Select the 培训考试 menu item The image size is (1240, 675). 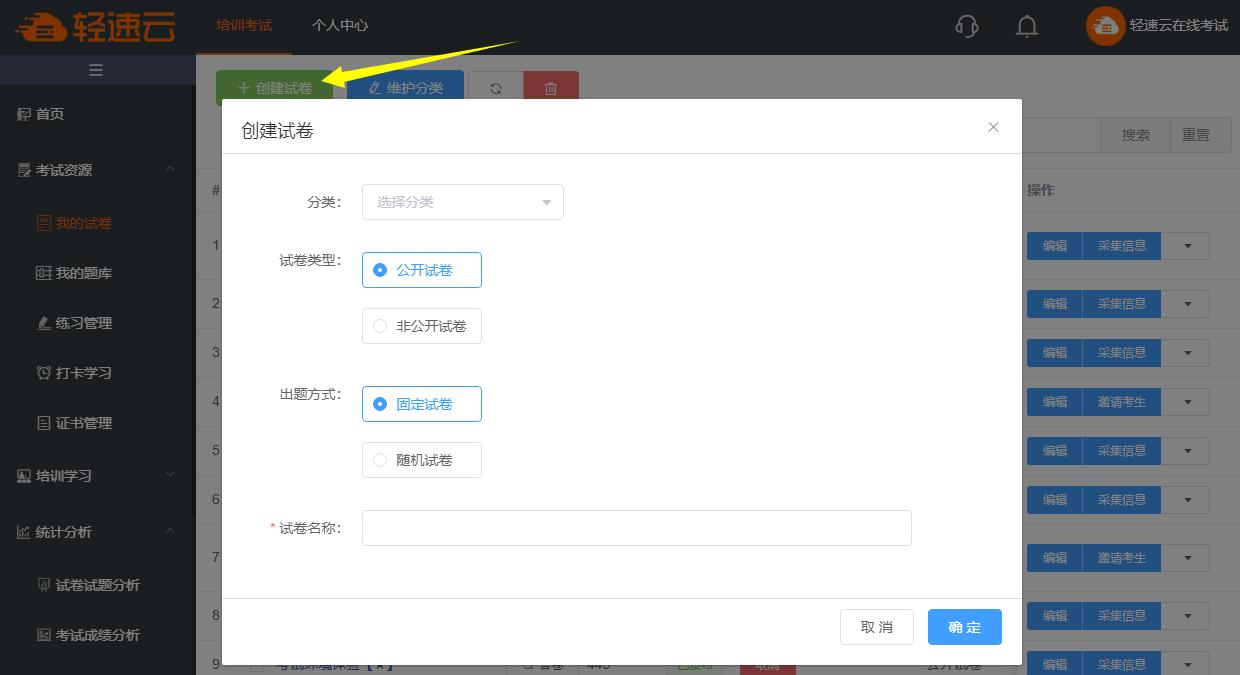click(x=243, y=27)
